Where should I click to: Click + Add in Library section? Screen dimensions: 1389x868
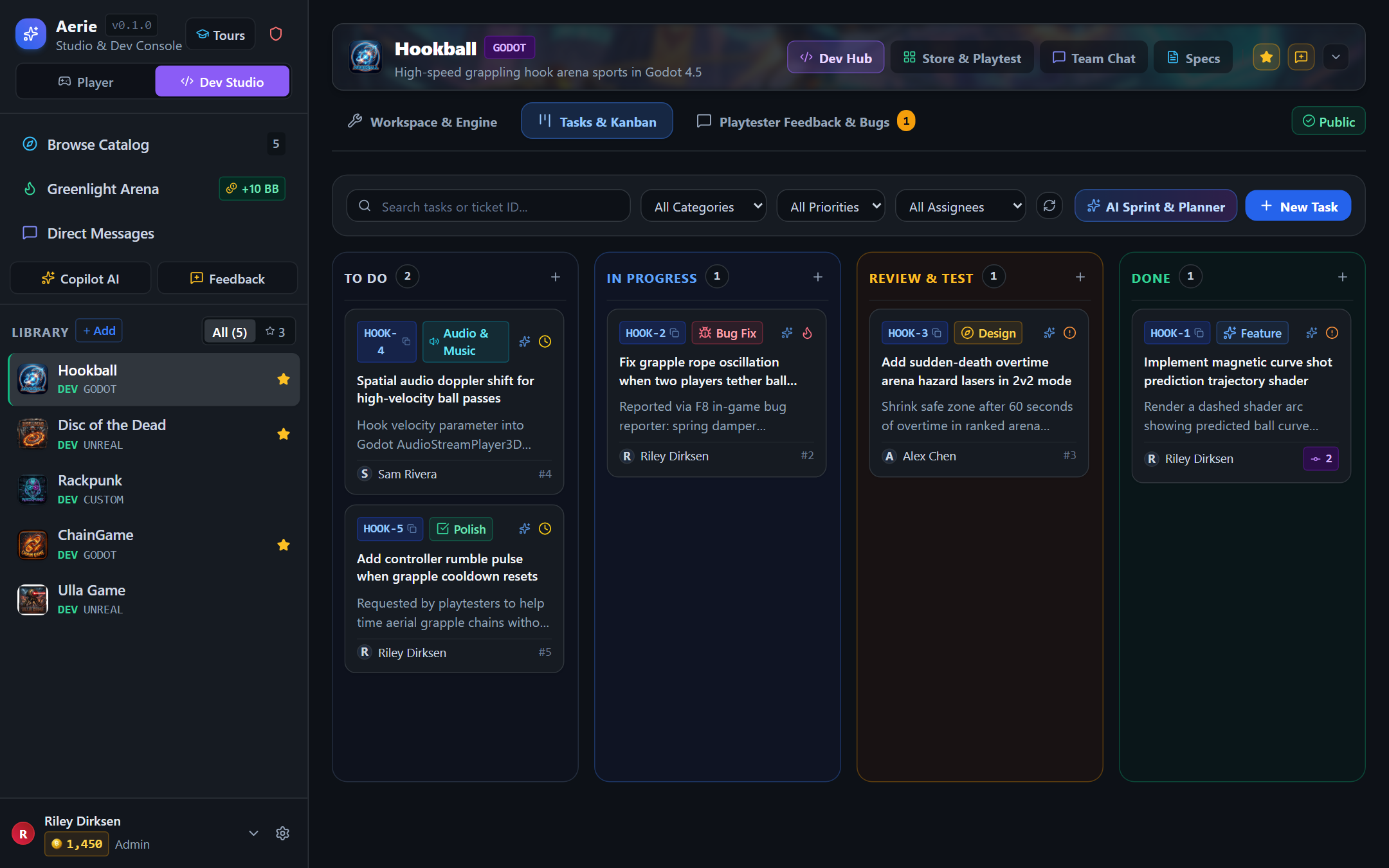[x=99, y=331]
